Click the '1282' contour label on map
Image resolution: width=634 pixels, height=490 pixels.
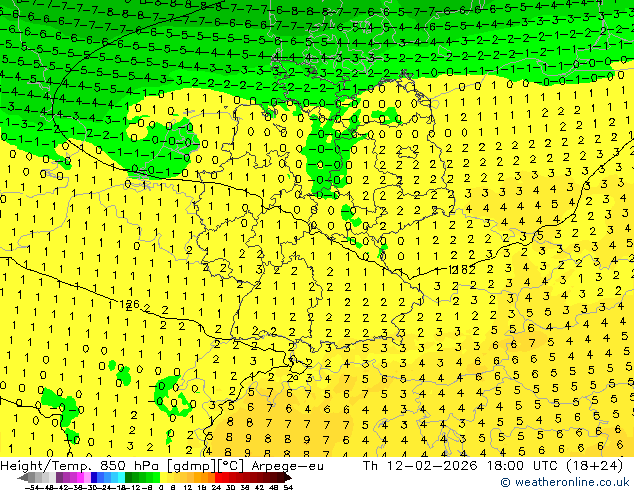point(462,270)
